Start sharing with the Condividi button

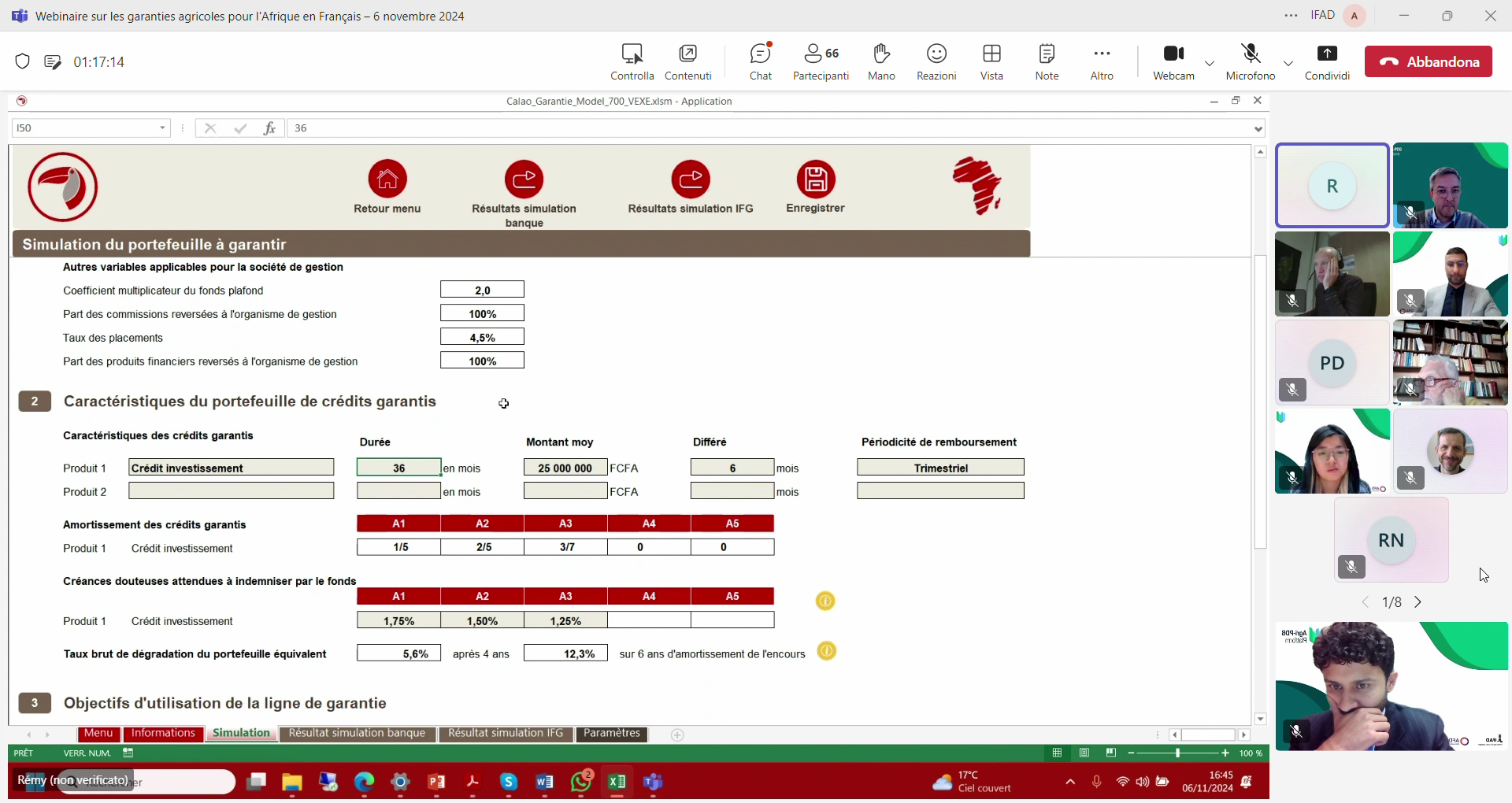point(1327,62)
